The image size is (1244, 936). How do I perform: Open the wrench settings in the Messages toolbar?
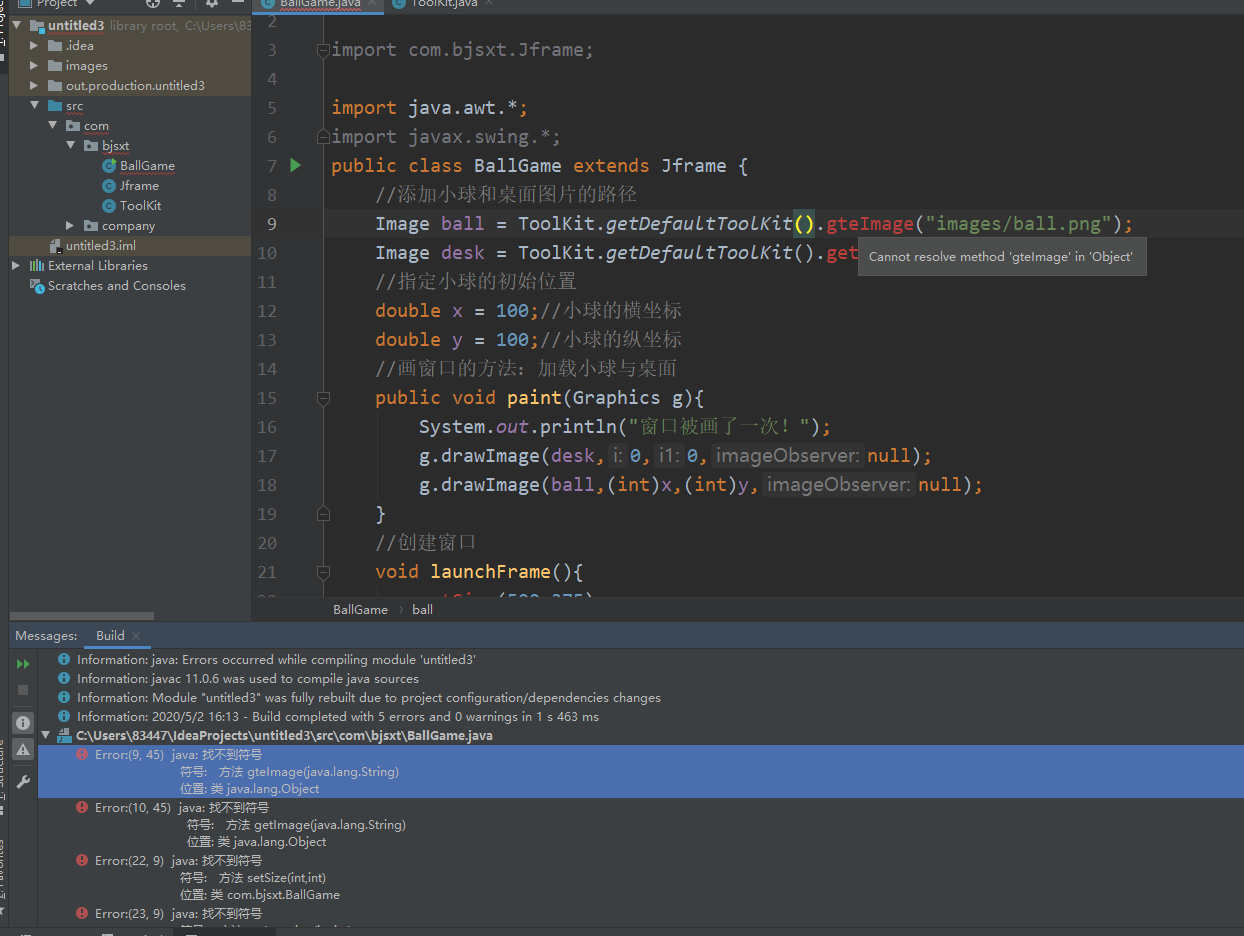click(23, 782)
